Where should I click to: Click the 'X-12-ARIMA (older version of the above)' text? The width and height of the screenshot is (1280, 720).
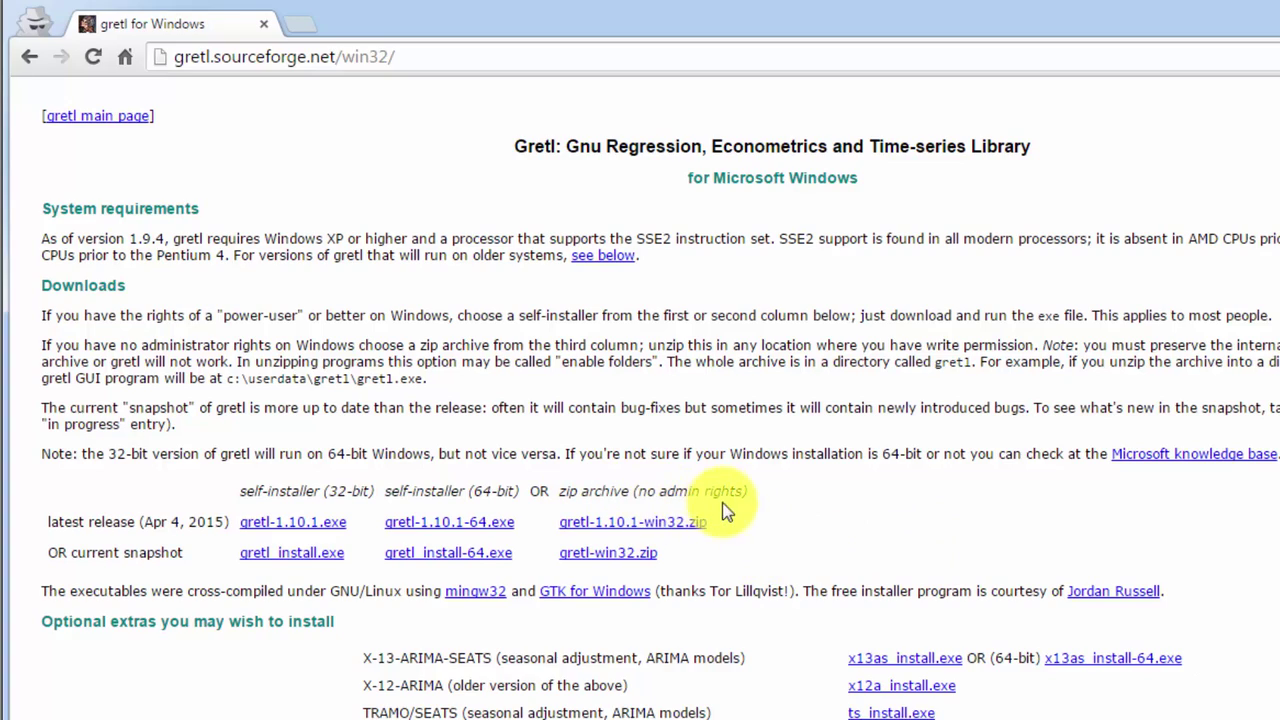click(495, 686)
